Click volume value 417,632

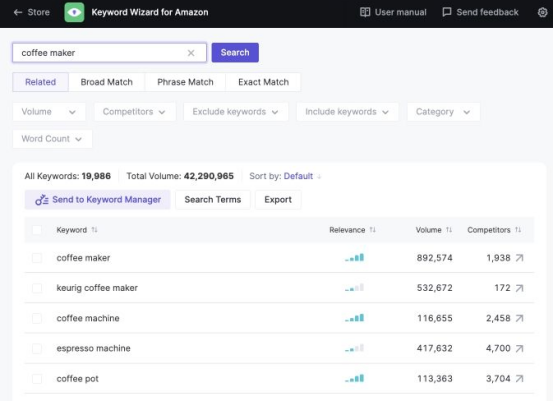435,349
